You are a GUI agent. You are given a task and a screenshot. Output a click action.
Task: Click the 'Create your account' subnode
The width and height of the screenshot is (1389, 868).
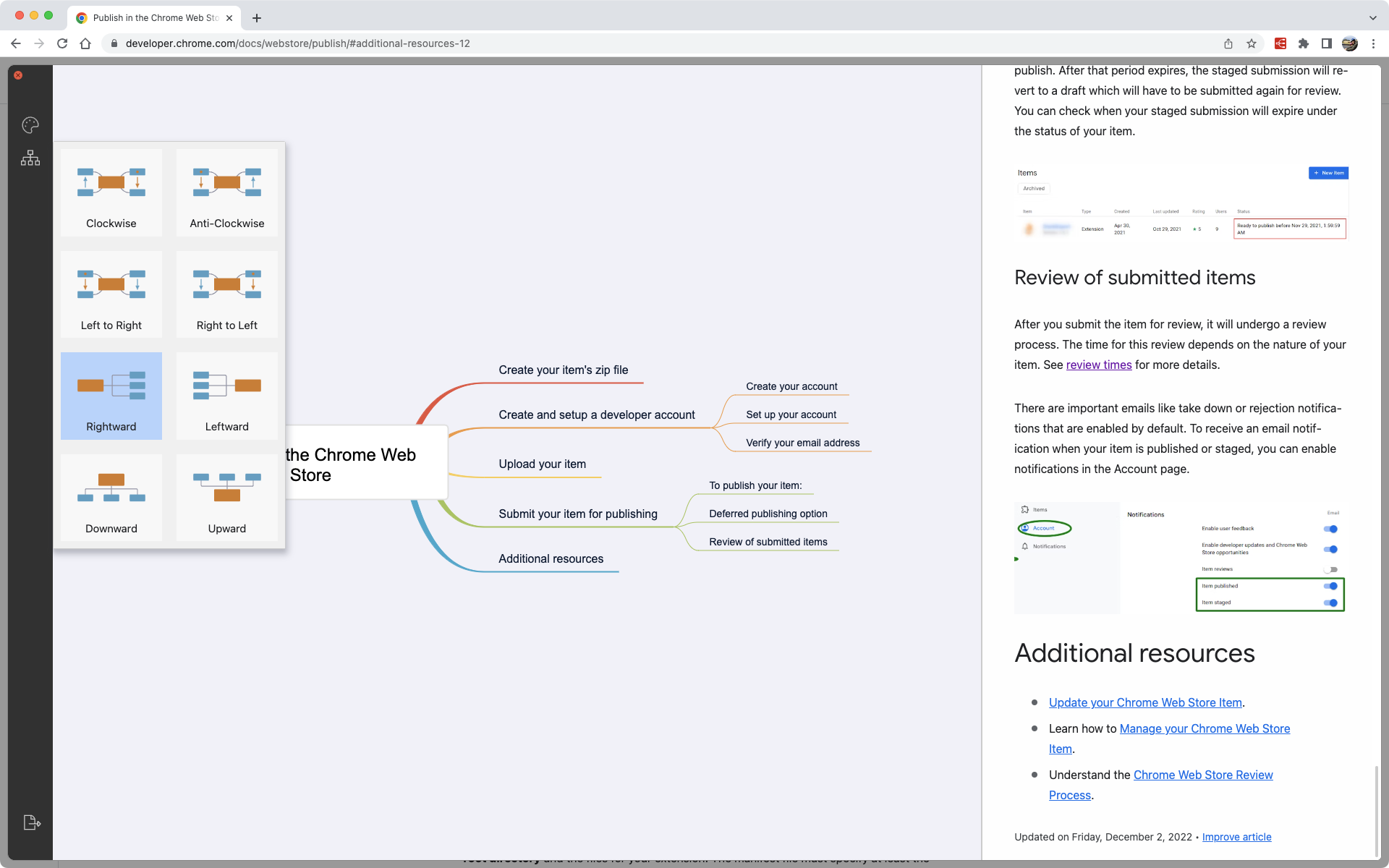[791, 386]
